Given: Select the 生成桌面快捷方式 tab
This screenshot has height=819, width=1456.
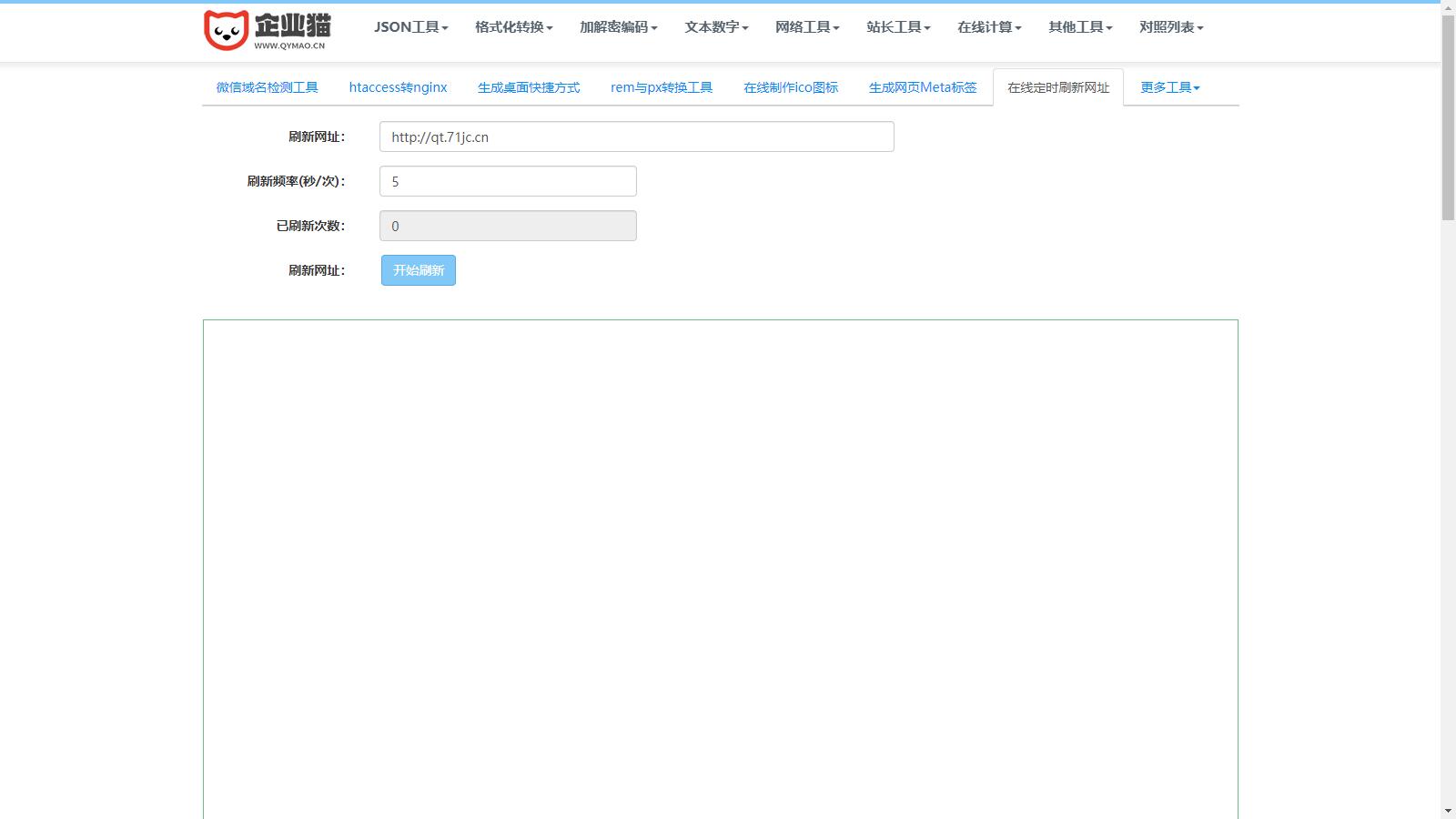Looking at the screenshot, I should [x=529, y=87].
